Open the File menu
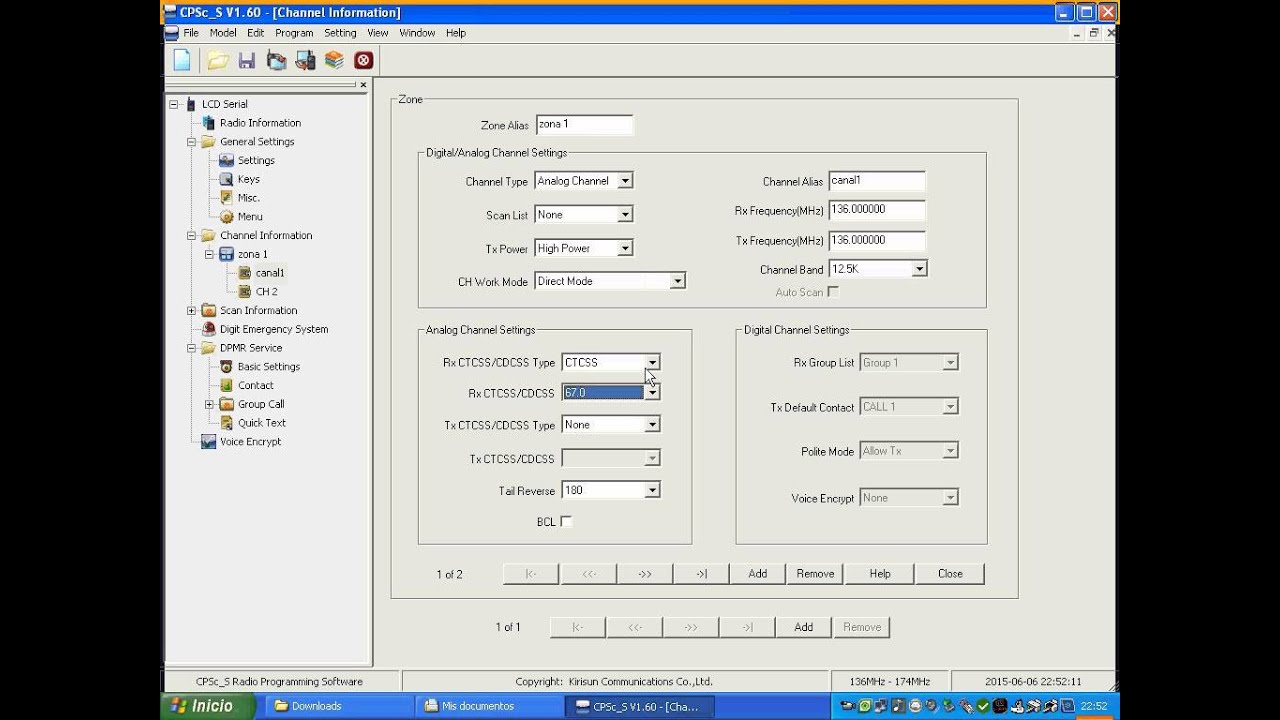The height and width of the screenshot is (720, 1280). [191, 33]
